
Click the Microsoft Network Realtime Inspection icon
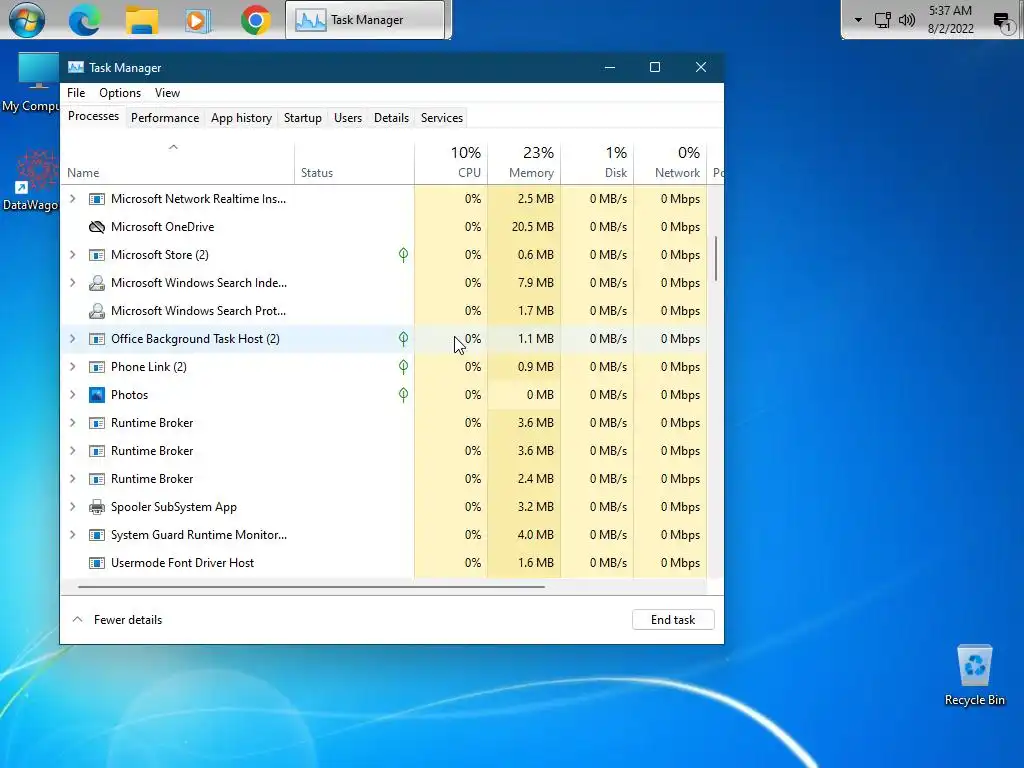97,199
